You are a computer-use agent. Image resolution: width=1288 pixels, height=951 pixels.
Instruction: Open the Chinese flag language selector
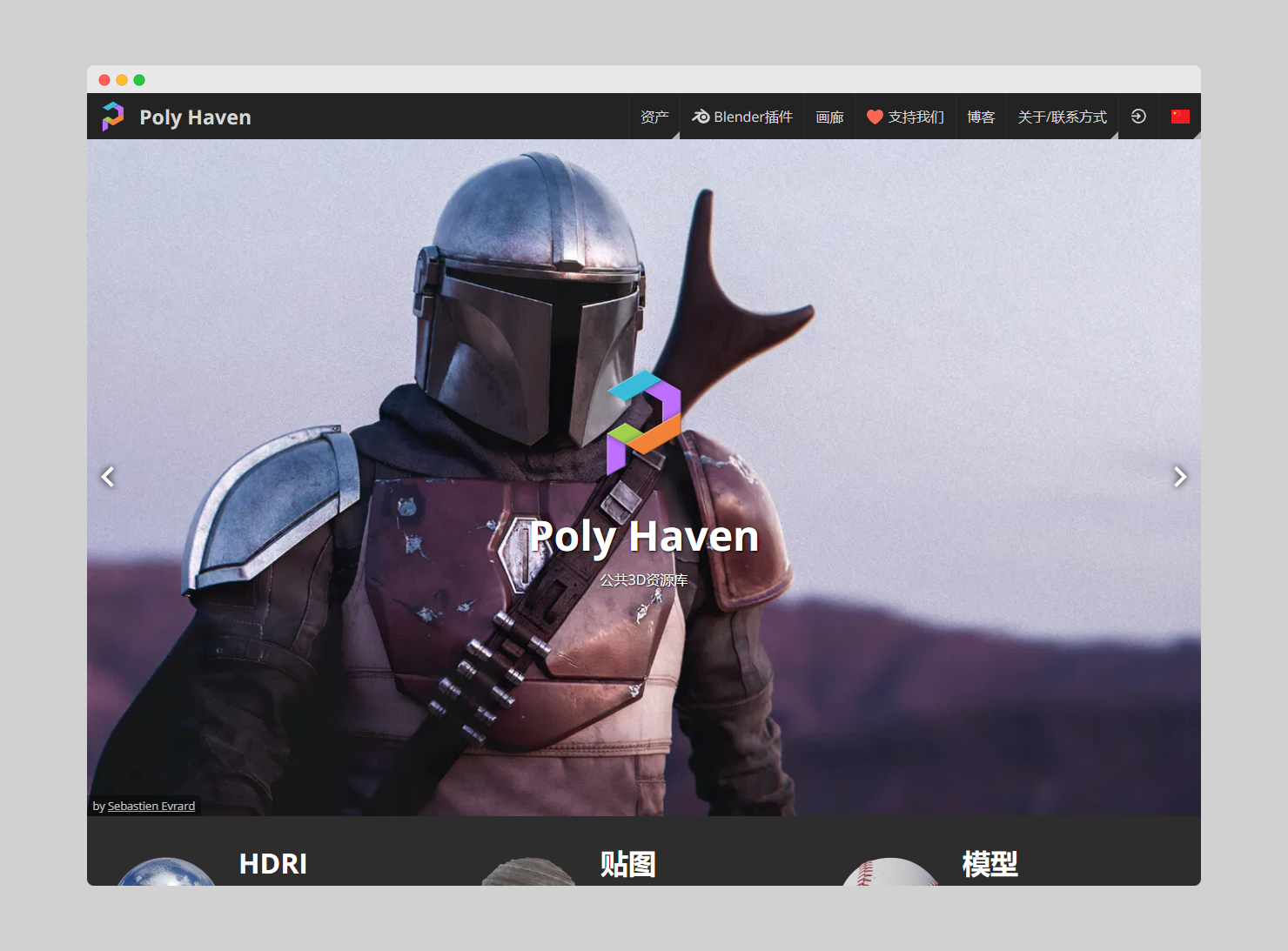click(1180, 117)
